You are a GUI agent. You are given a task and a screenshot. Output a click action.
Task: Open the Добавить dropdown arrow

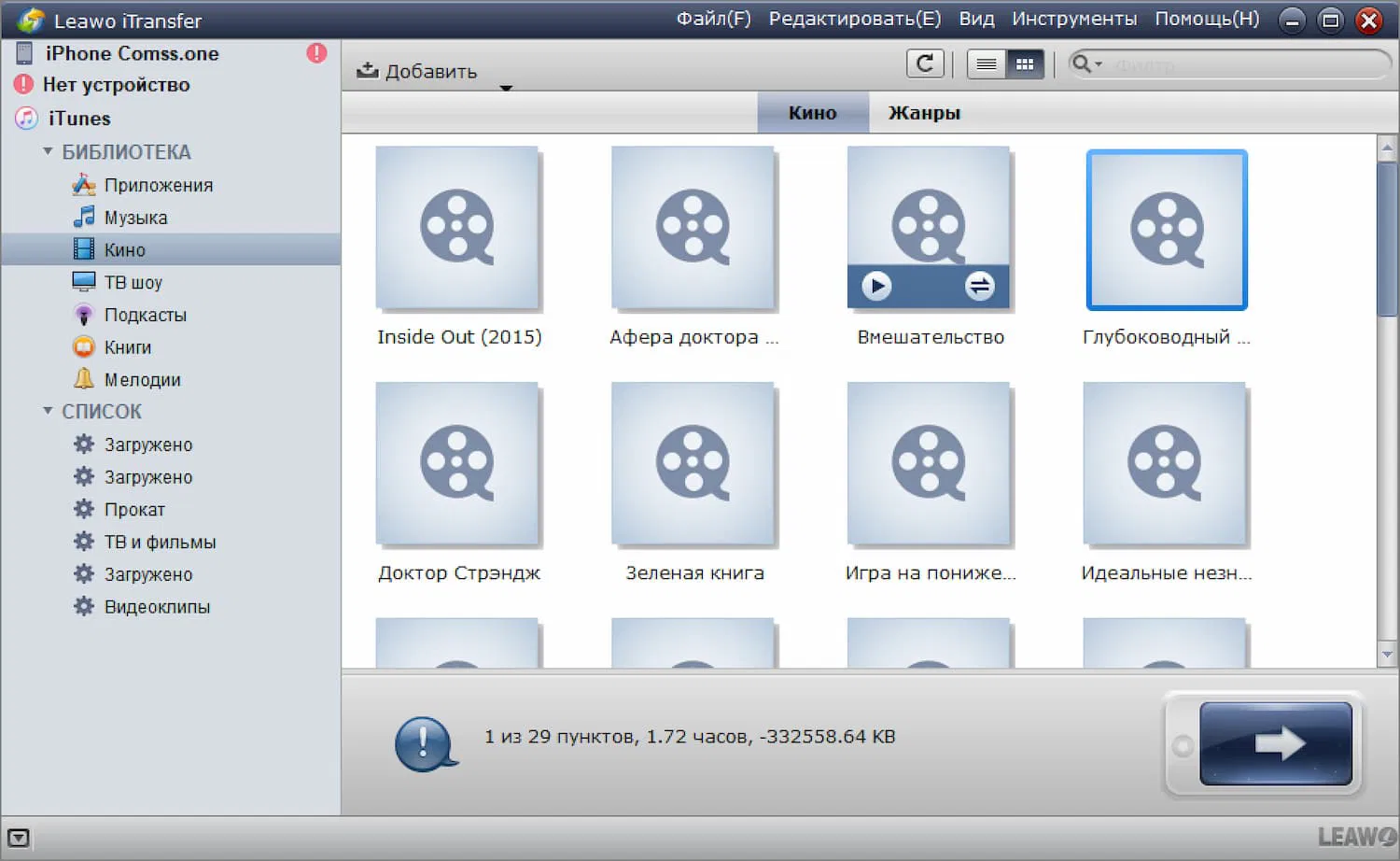click(x=506, y=88)
